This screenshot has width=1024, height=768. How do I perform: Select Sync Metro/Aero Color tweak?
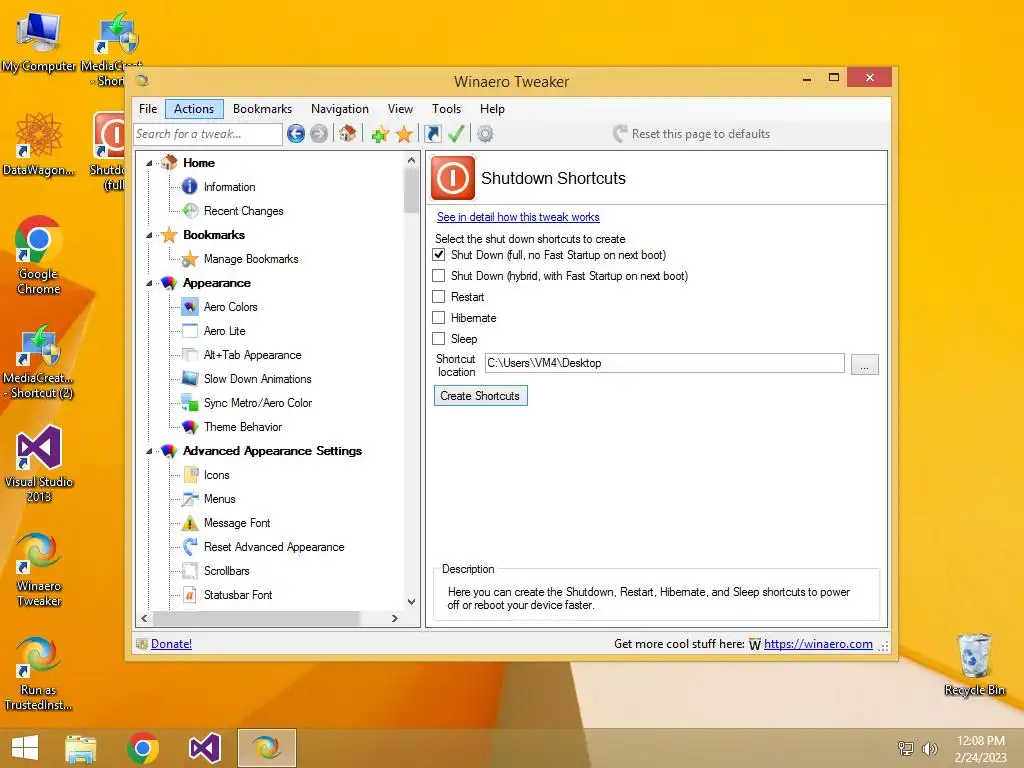(x=257, y=403)
